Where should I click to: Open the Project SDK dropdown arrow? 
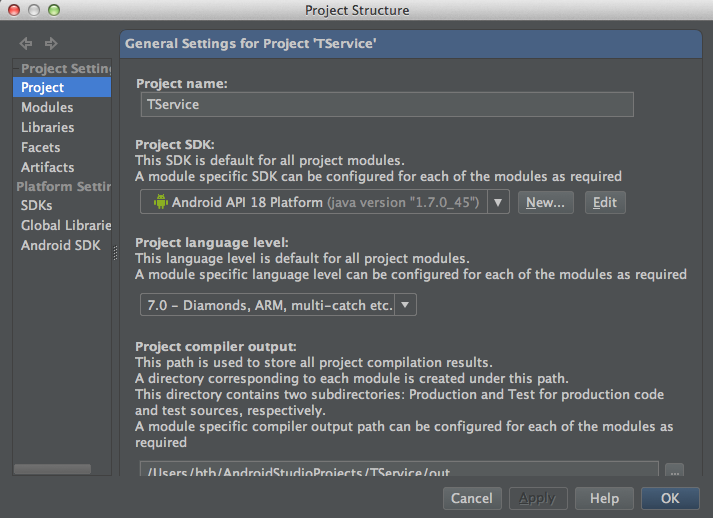498,202
